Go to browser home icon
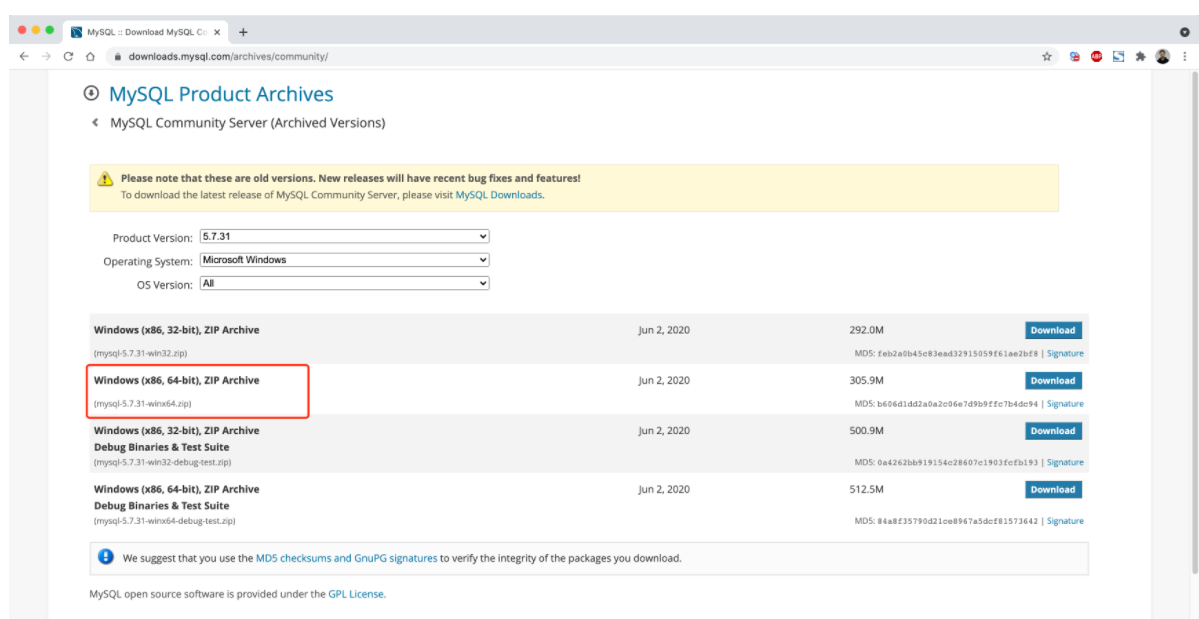The image size is (1199, 619). 90,57
